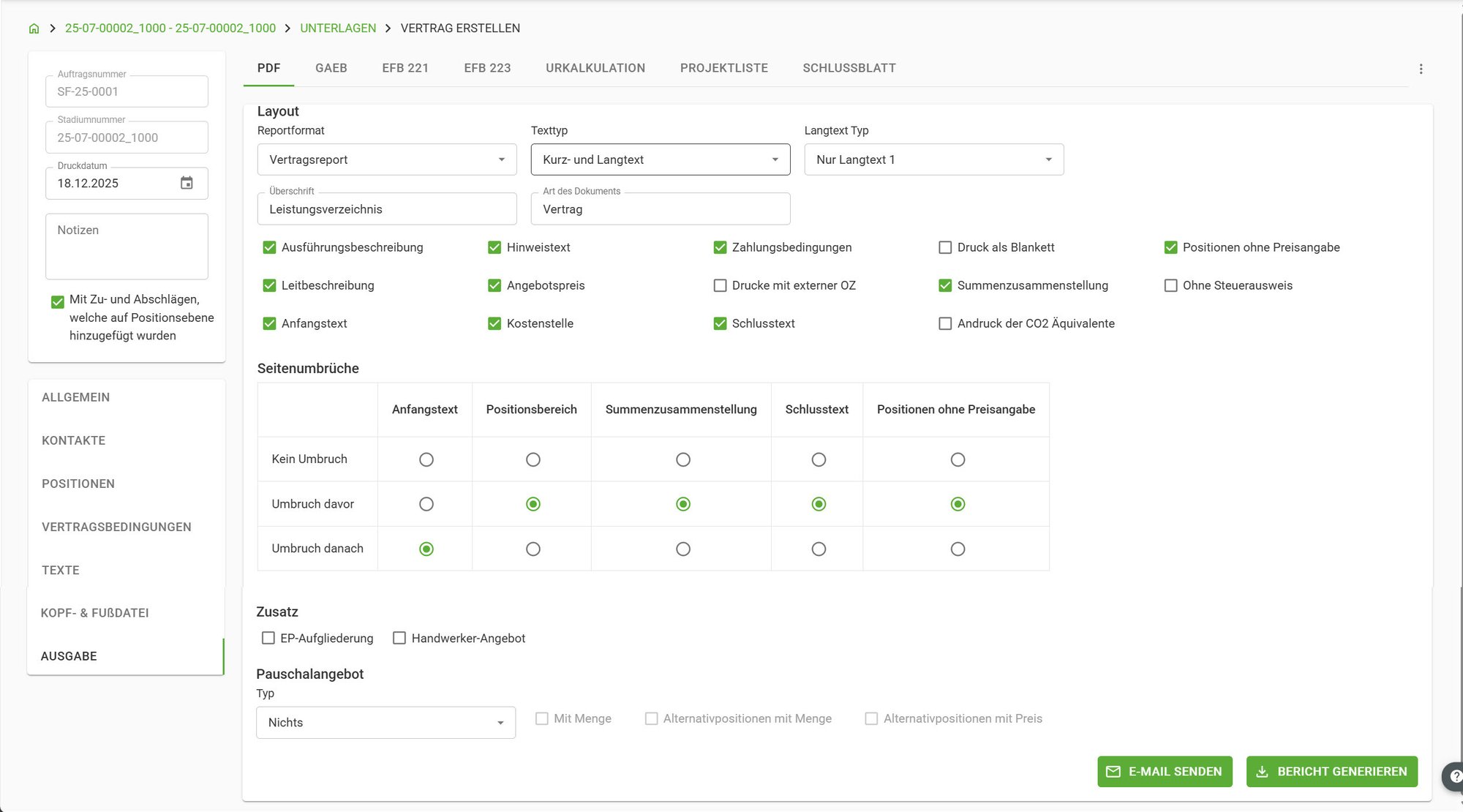Toggle the Angebotspreis checkbox
Screen dimensions: 1463x812
pos(494,285)
